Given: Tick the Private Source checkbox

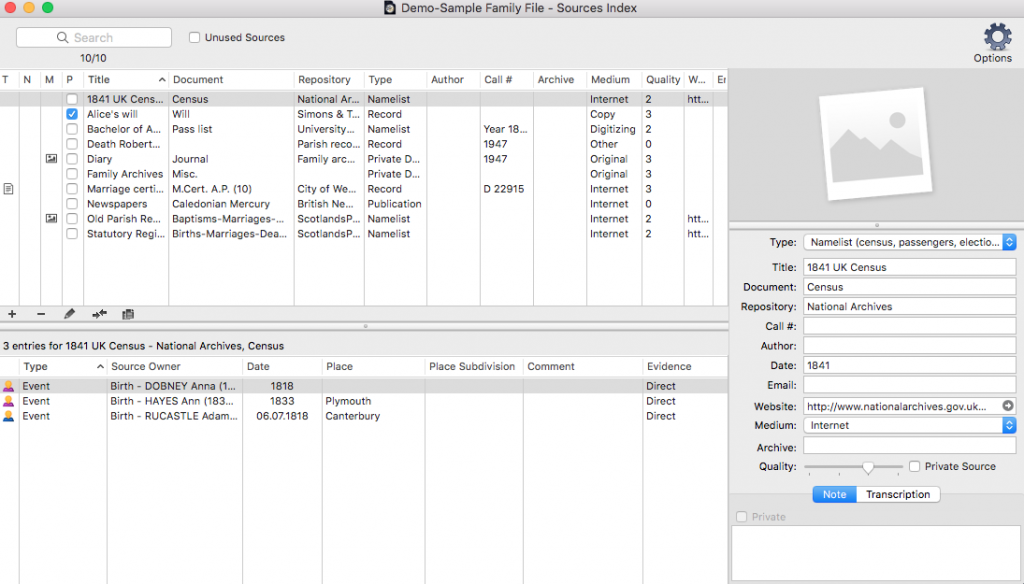Looking at the screenshot, I should pyautogui.click(x=914, y=466).
